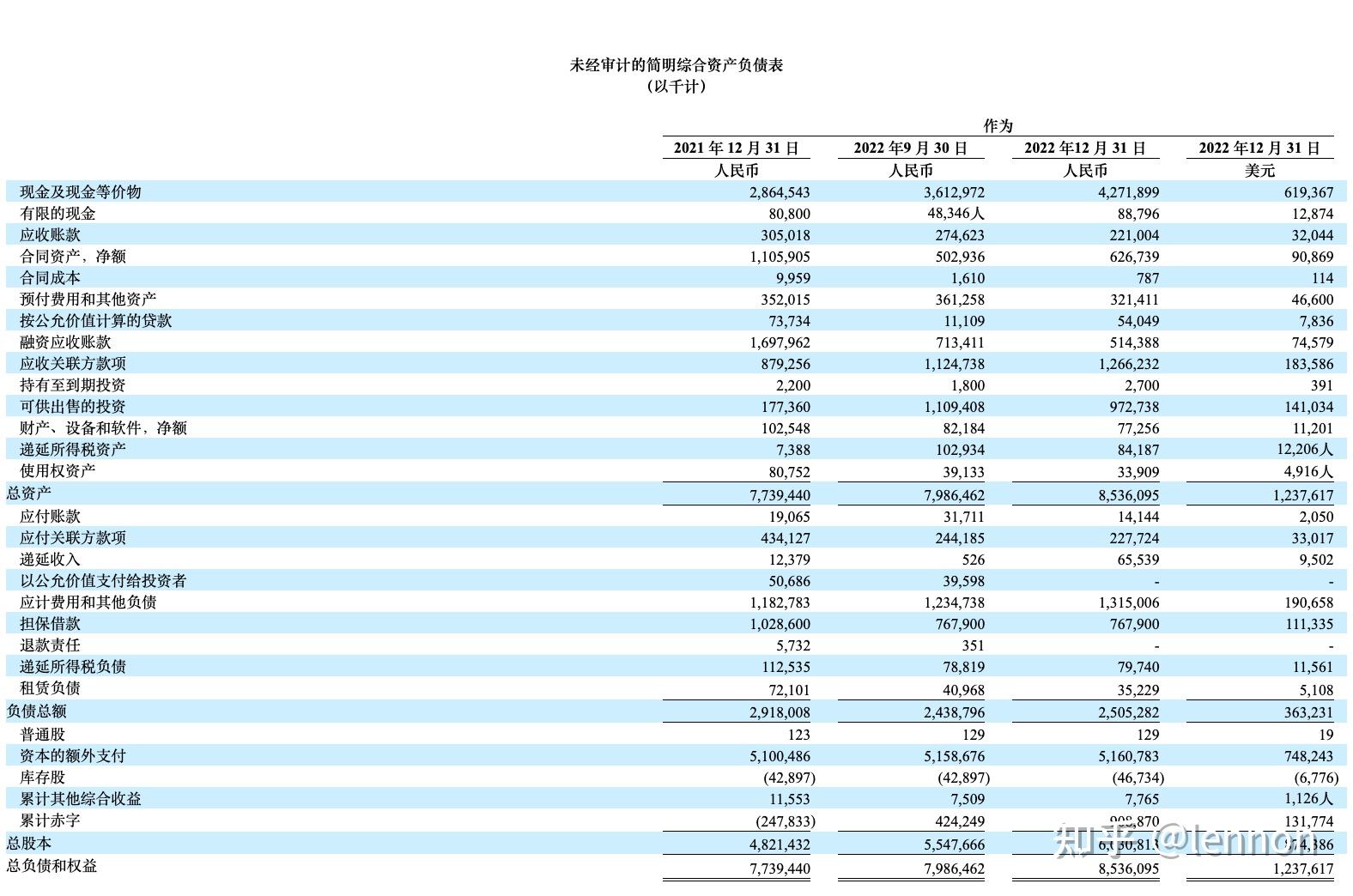Screen dimensions: 1353x896
Task: Select value 1,697,962
Action: click(x=780, y=342)
